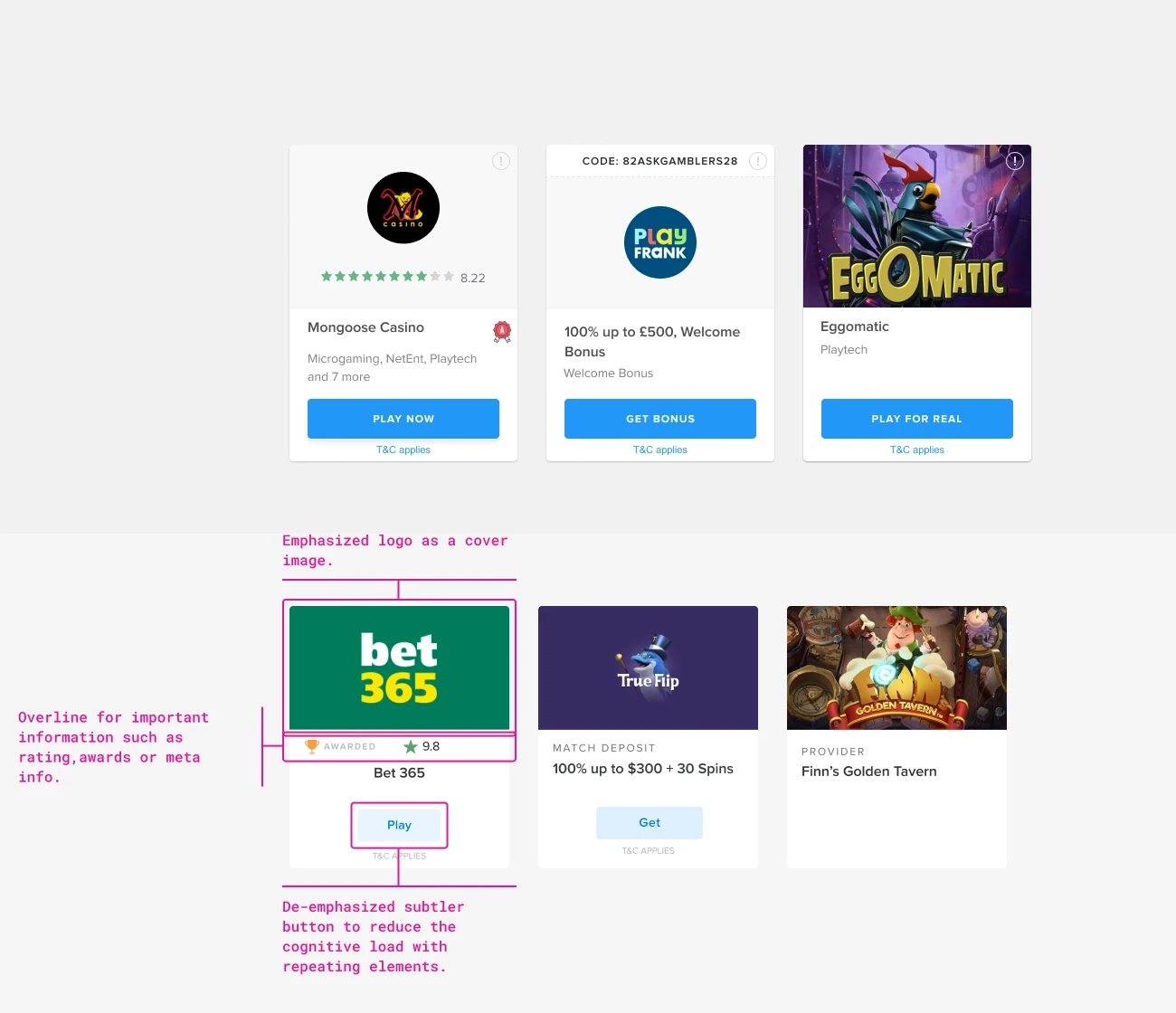Click the PlayFrank round logo
The image size is (1176, 1013).
pos(660,242)
